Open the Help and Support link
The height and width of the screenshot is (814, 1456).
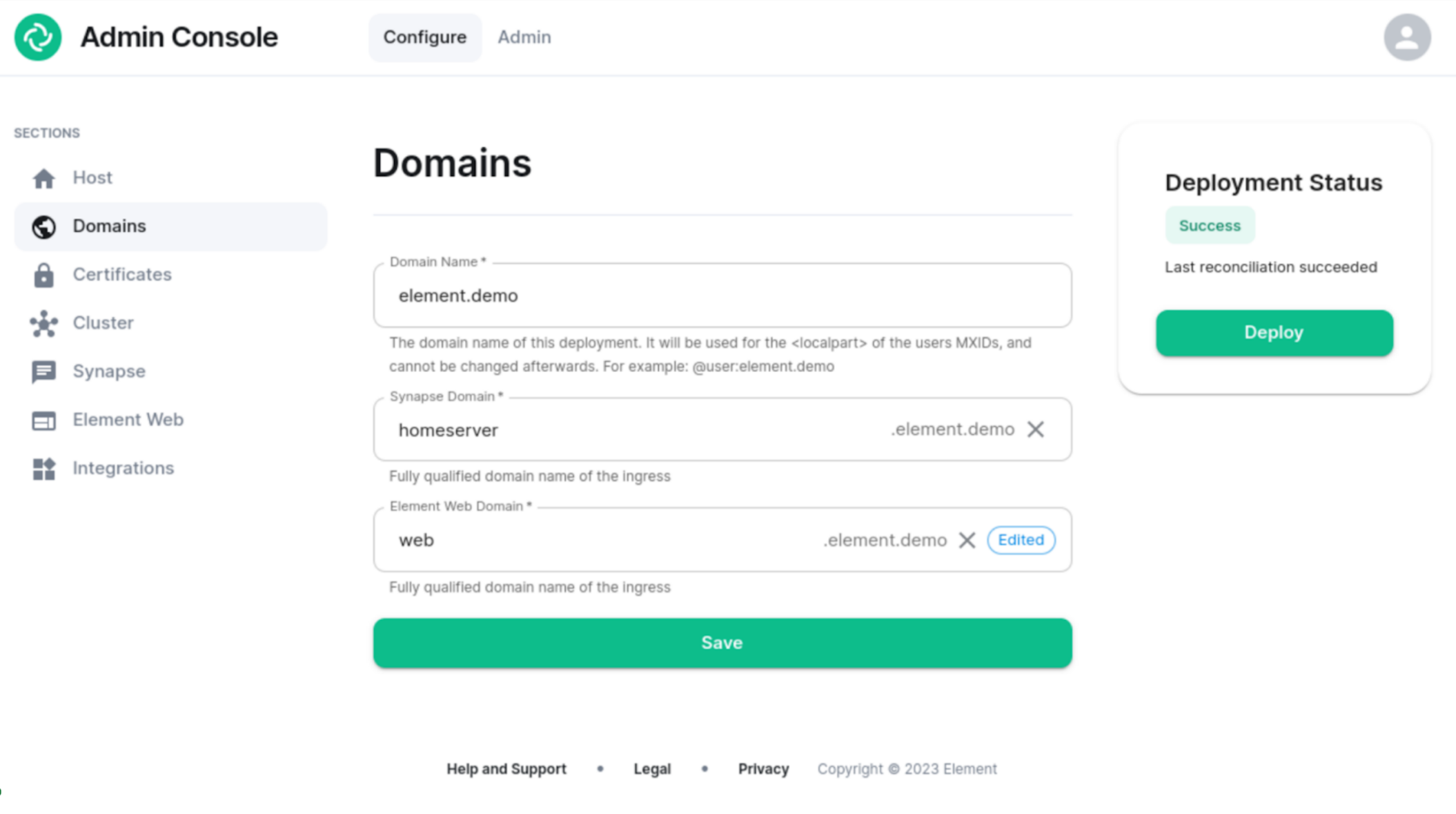506,768
